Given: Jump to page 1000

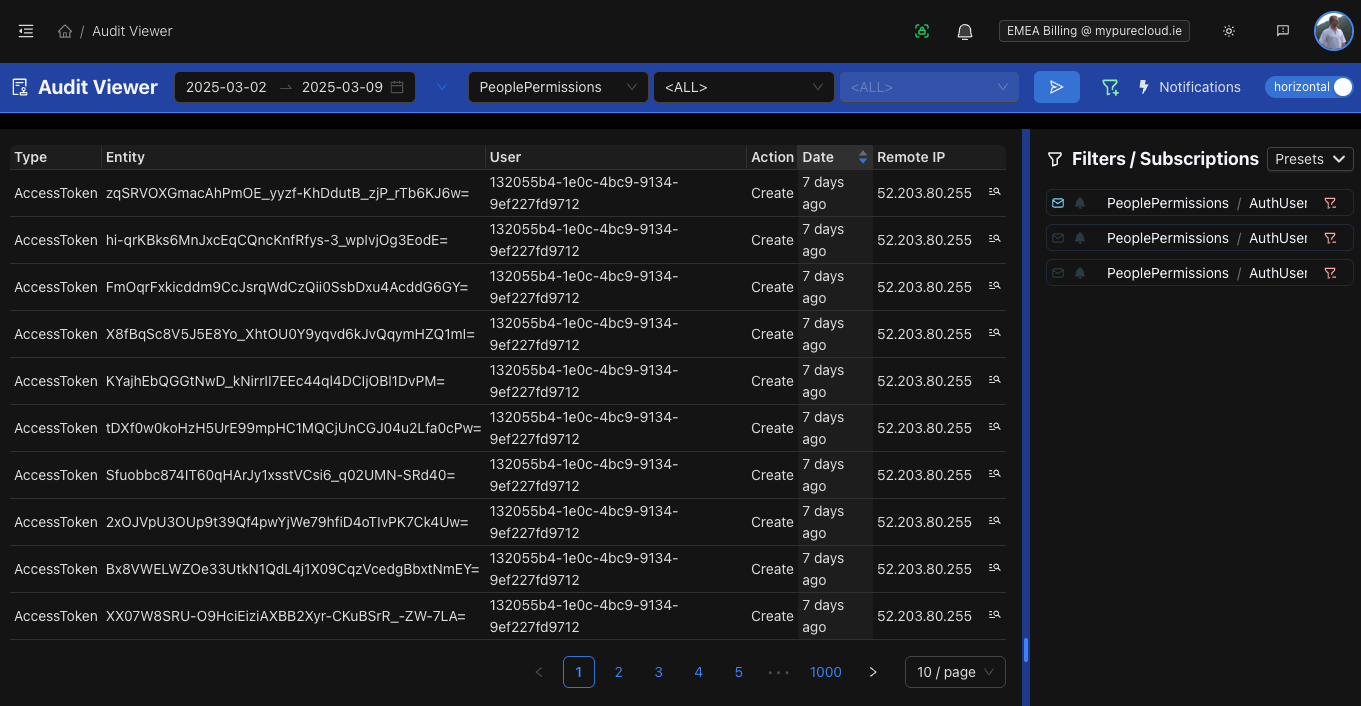Looking at the screenshot, I should [826, 672].
